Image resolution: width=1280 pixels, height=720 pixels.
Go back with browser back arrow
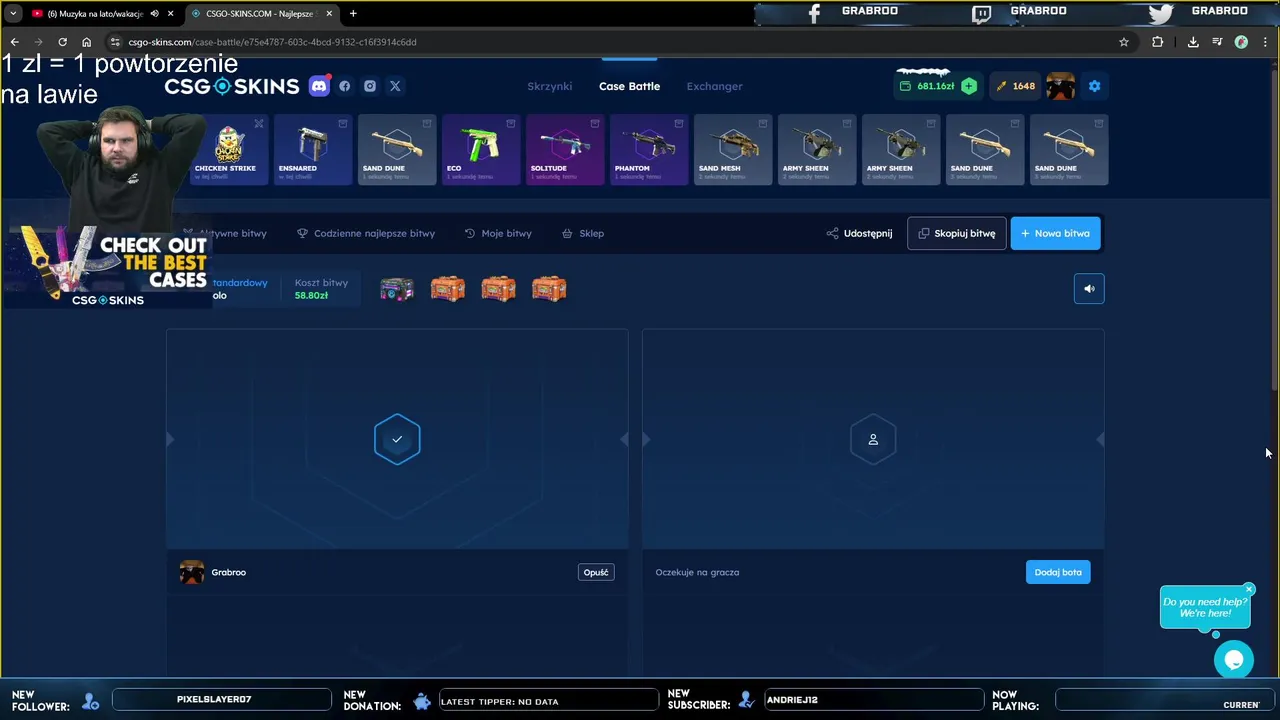coord(14,42)
